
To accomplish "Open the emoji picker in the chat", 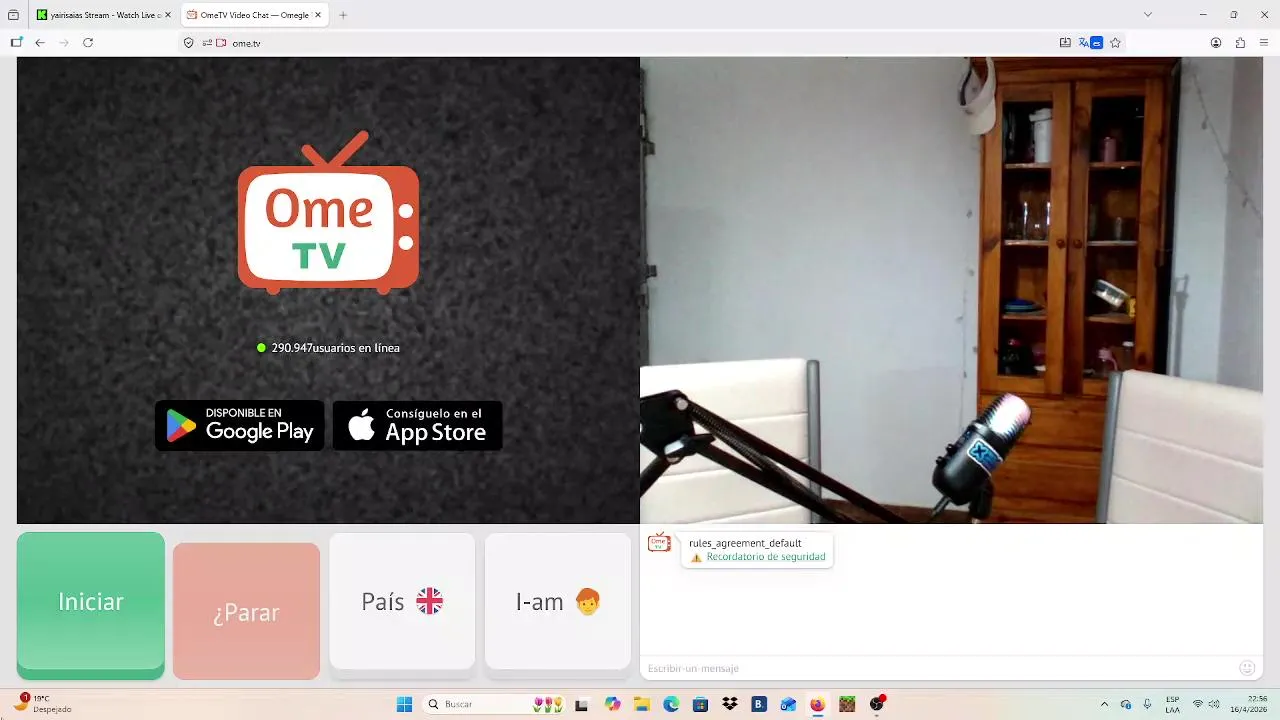I will 1246,668.
